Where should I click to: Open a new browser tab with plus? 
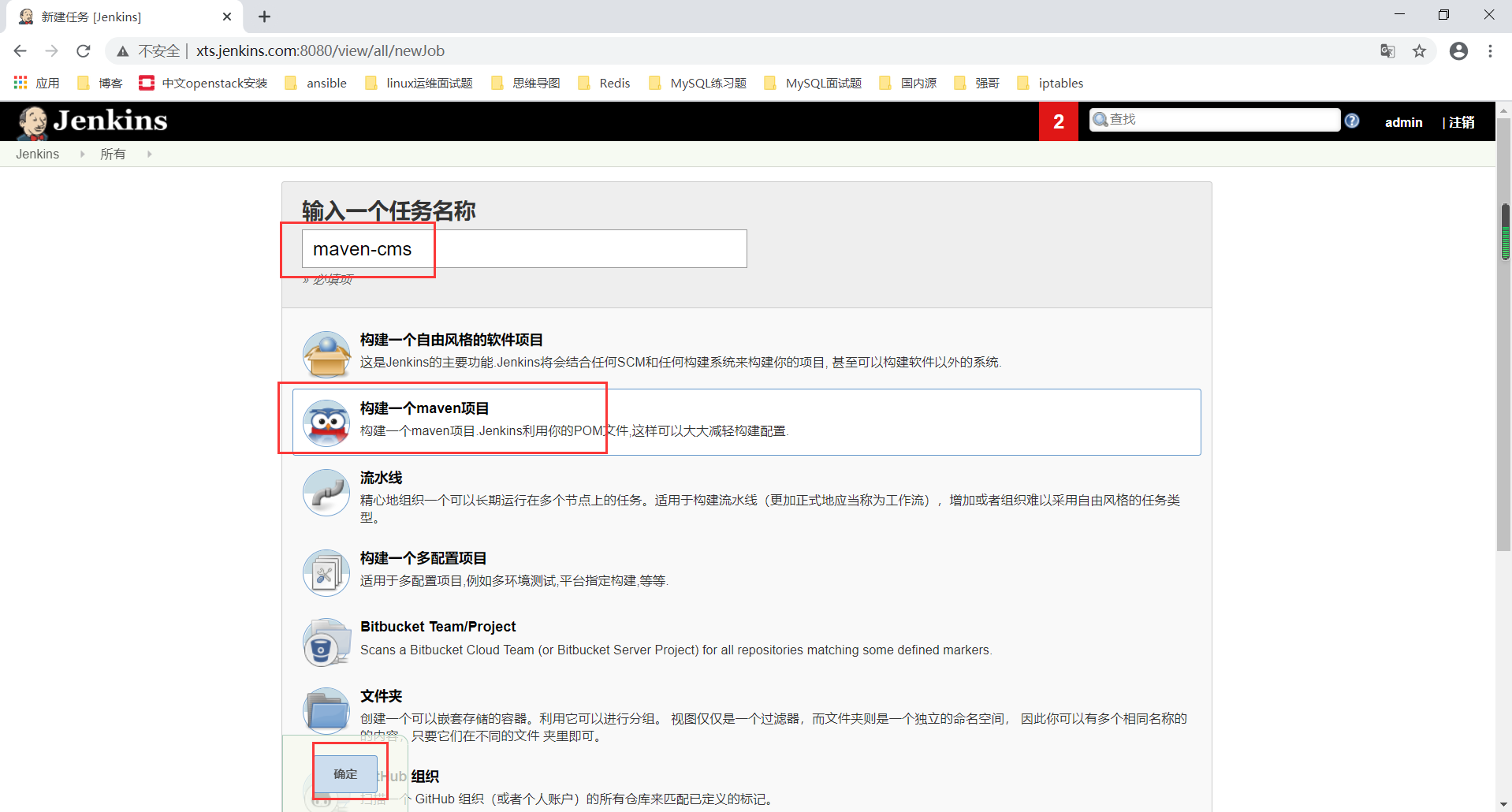point(264,17)
